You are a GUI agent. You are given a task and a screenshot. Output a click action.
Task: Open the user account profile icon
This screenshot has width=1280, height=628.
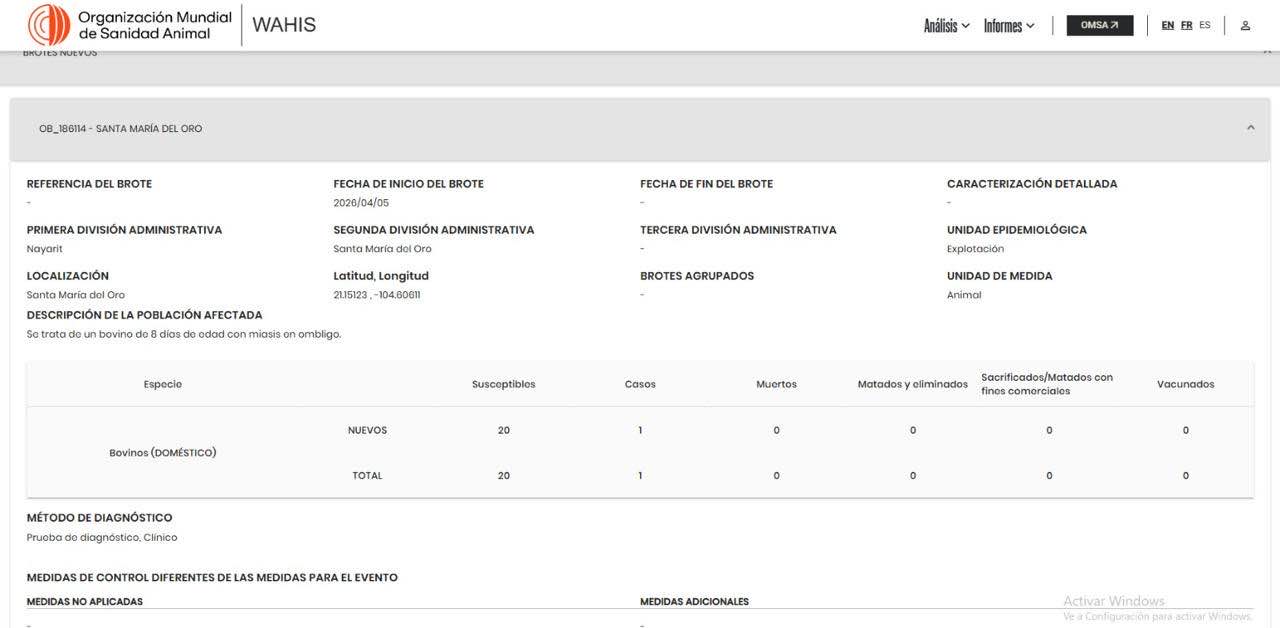pyautogui.click(x=1245, y=26)
